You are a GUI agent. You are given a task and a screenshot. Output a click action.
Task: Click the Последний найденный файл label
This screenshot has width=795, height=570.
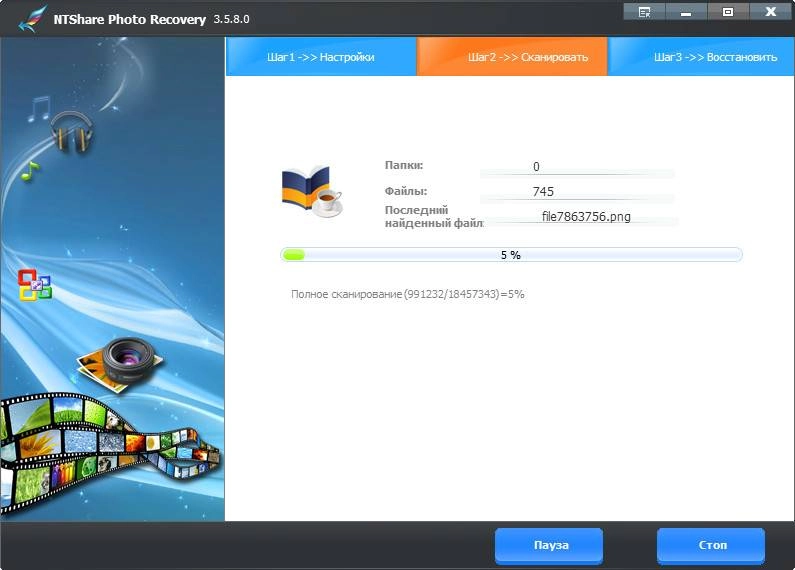pyautogui.click(x=434, y=217)
